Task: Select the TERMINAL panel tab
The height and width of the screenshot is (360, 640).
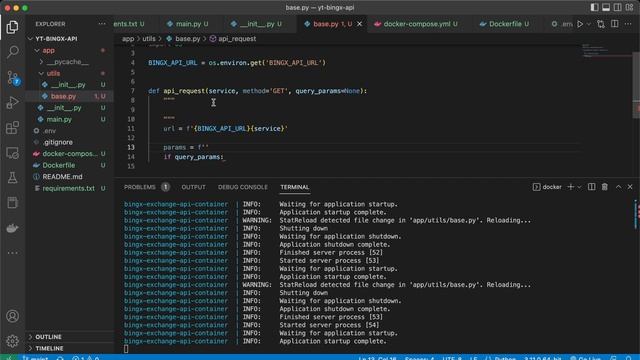Action: (x=295, y=187)
